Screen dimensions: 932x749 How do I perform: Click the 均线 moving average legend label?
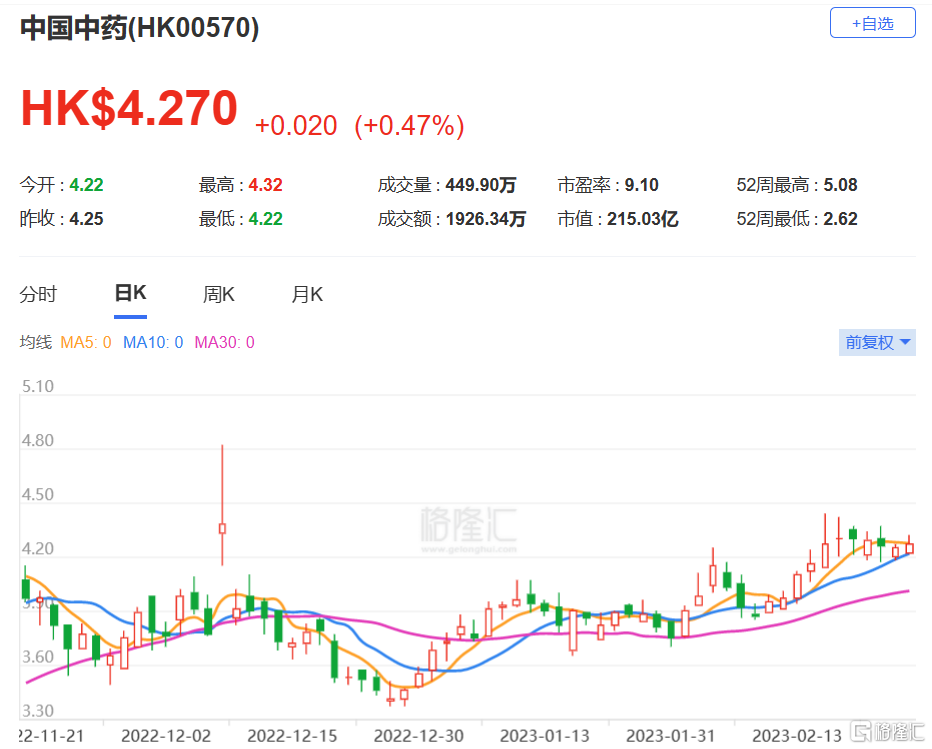pos(36,342)
